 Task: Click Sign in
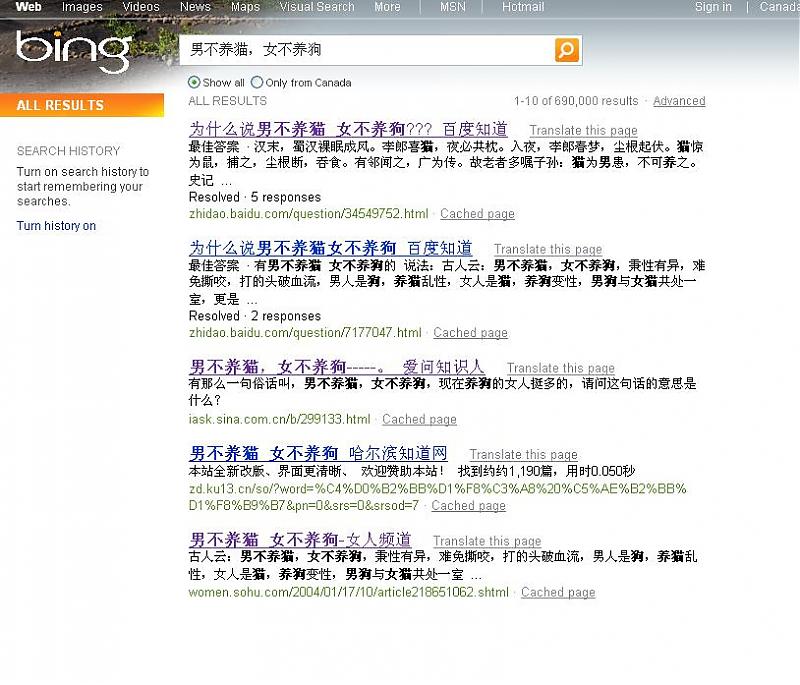(713, 7)
